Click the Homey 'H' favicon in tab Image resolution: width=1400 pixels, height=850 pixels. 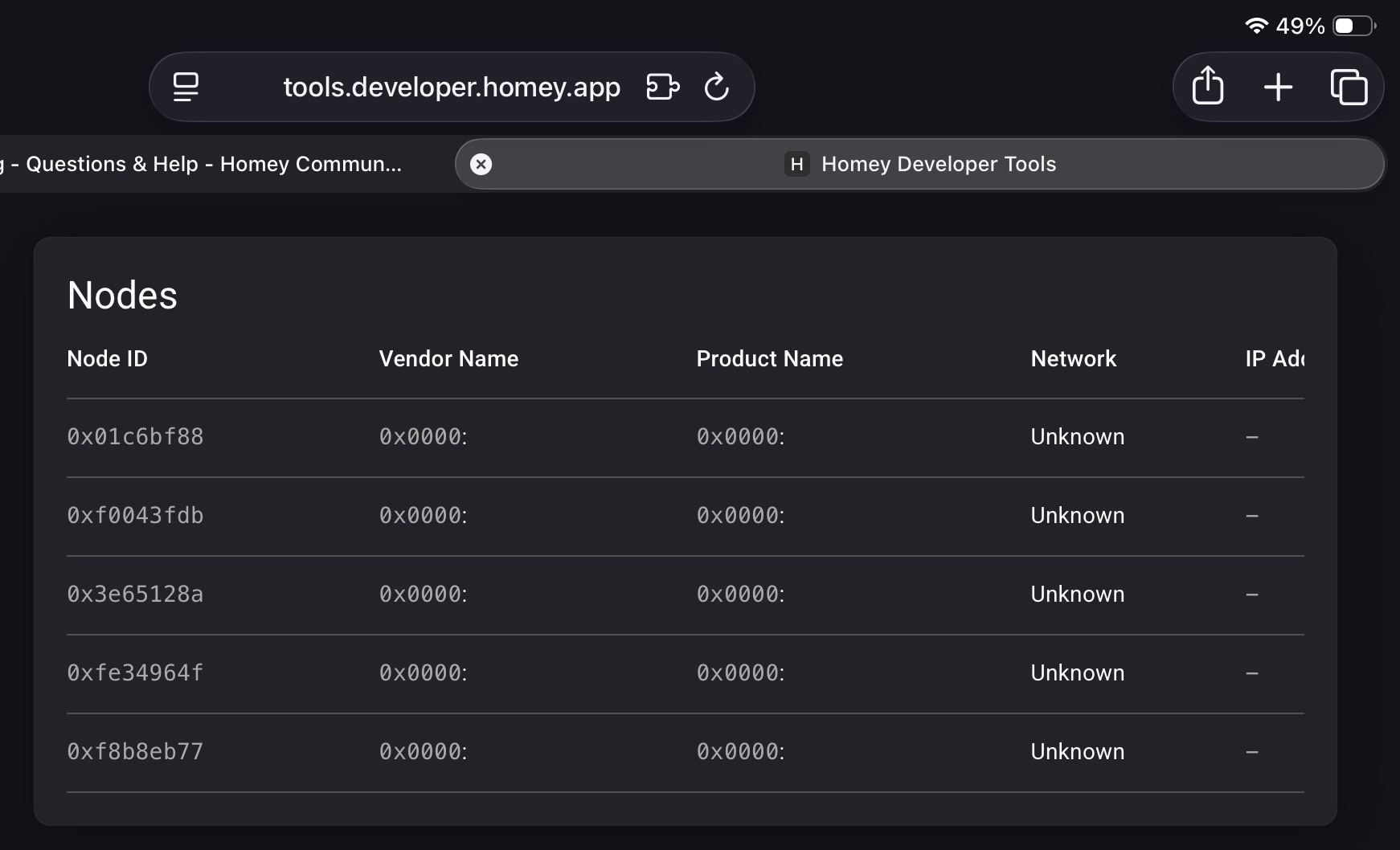796,164
